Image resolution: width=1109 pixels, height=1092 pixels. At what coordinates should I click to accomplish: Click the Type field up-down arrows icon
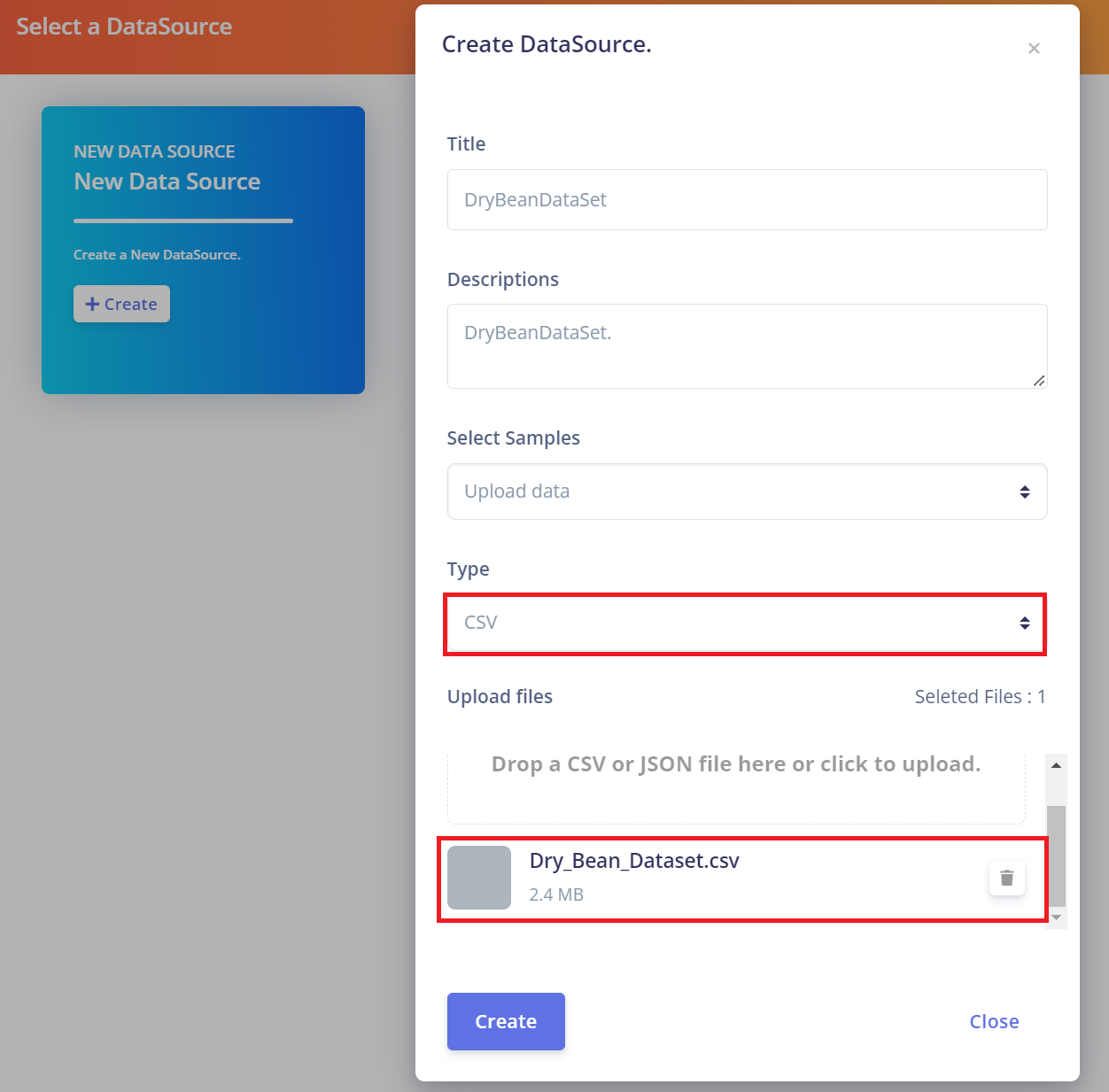point(1025,623)
